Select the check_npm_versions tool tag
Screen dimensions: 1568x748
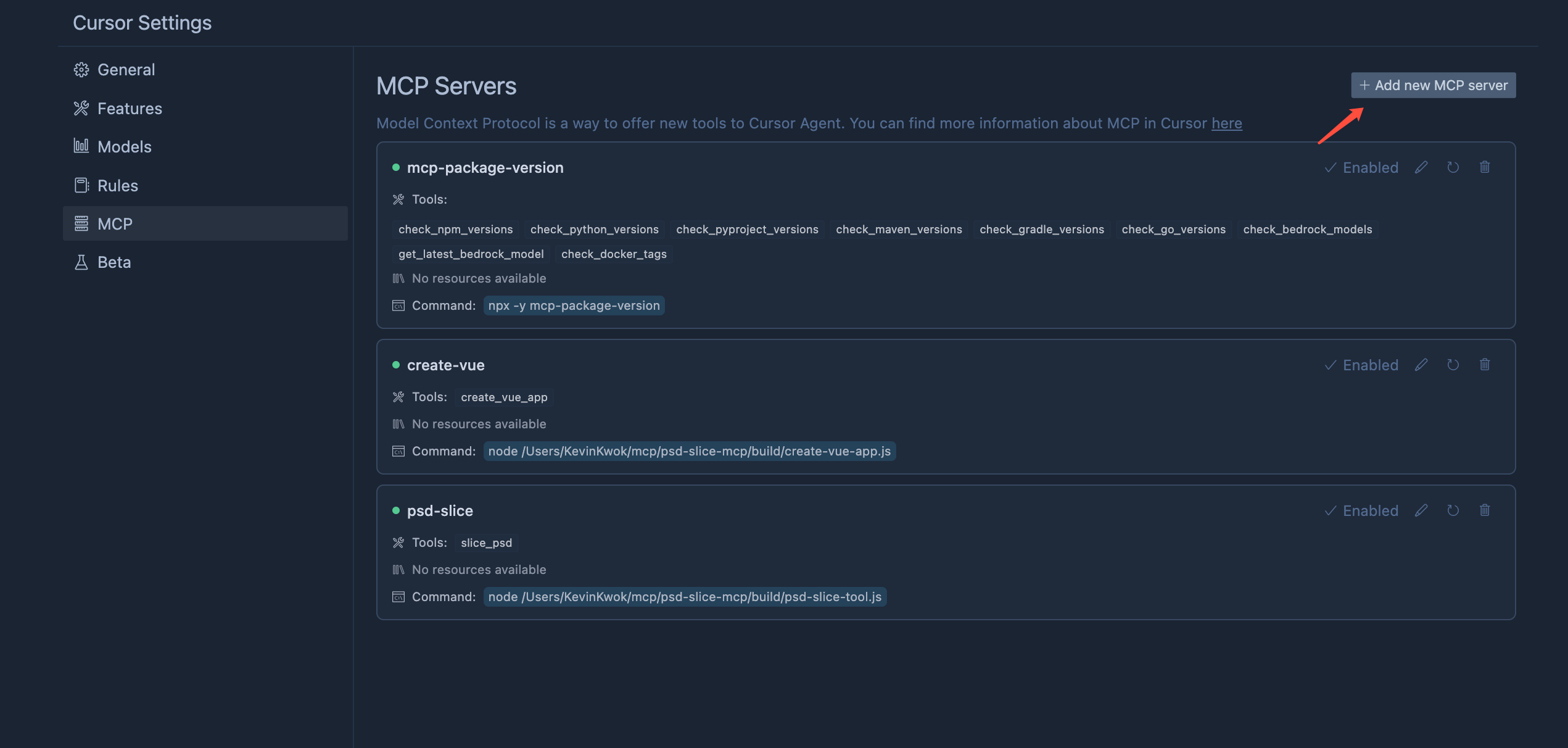[x=455, y=230]
